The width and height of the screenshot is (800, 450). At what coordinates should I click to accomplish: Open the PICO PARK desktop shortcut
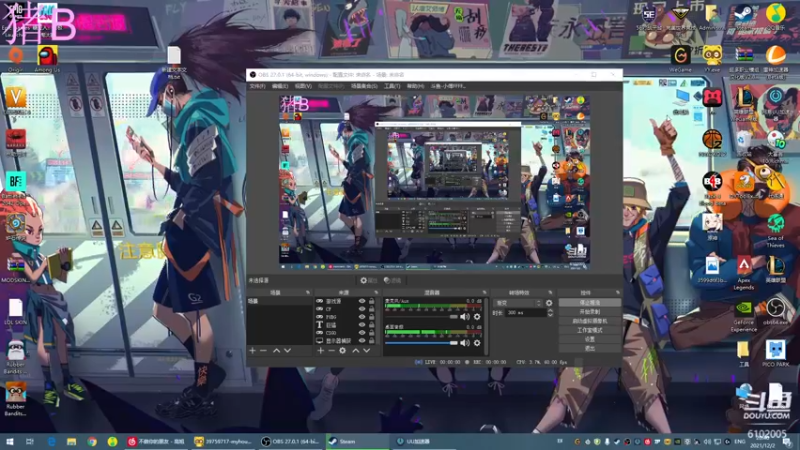click(x=776, y=354)
